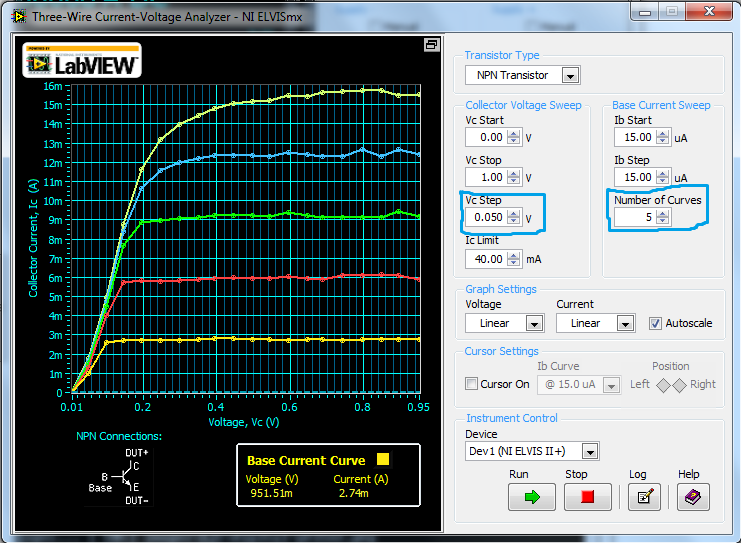
Task: Click the cursor Position Right diamond button
Action: (x=680, y=386)
